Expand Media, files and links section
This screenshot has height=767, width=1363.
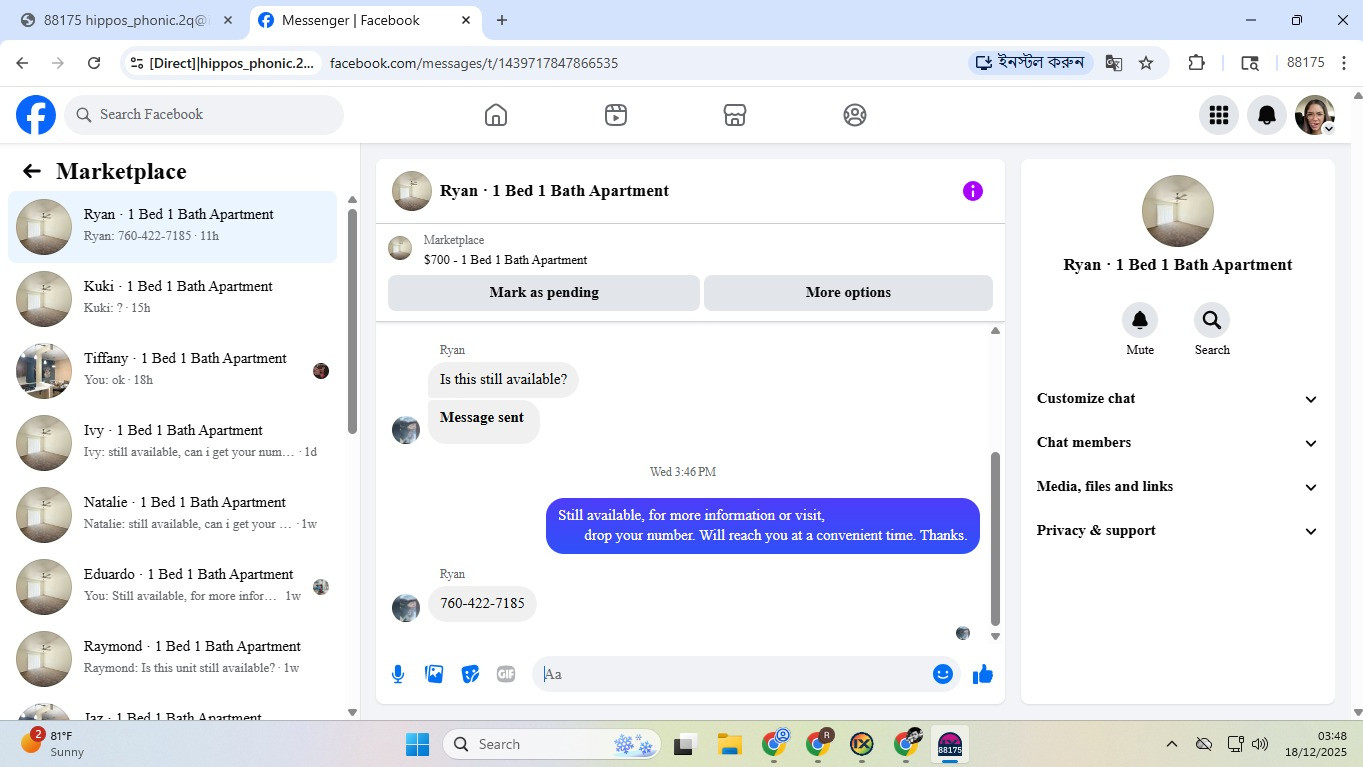tap(1178, 487)
